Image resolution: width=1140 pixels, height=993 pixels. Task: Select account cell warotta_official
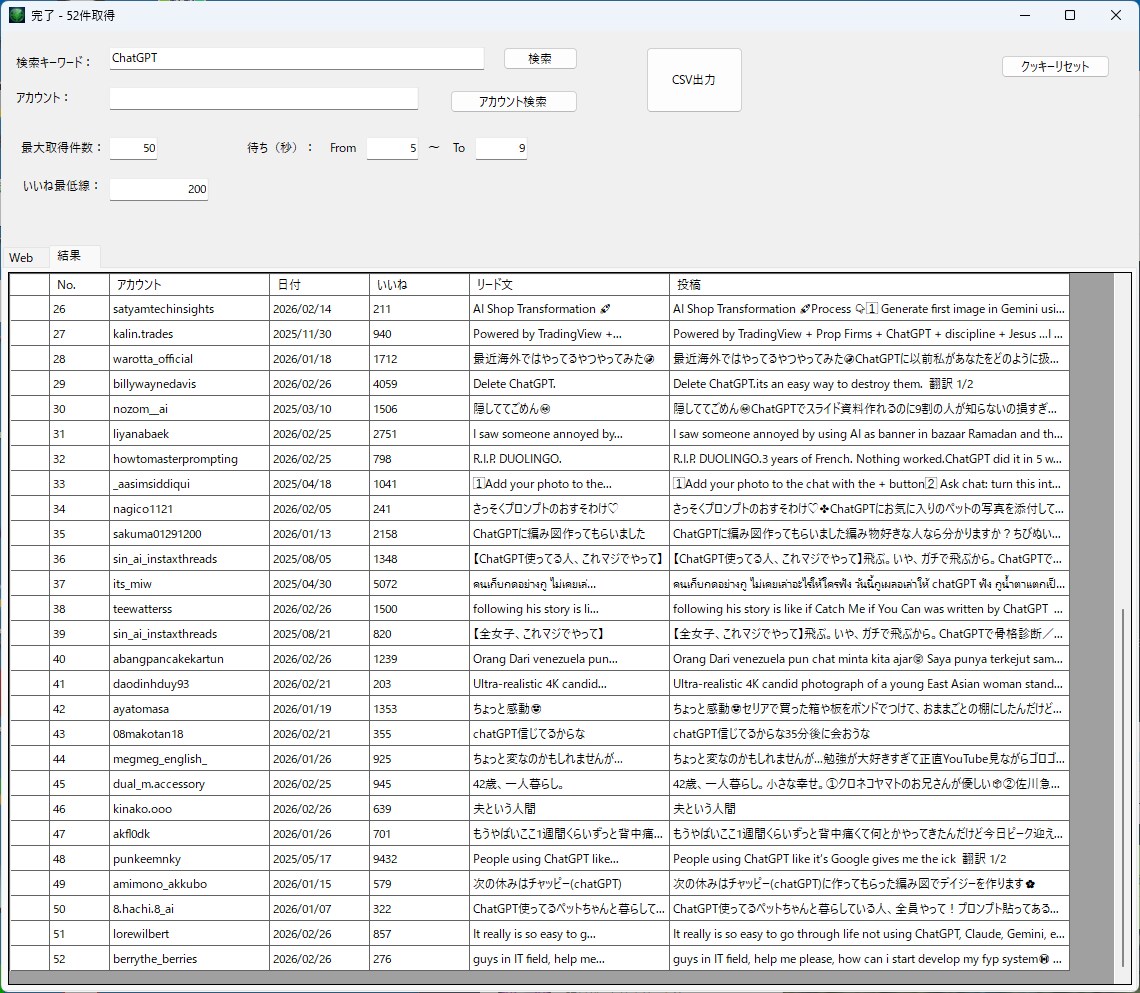pyautogui.click(x=189, y=359)
